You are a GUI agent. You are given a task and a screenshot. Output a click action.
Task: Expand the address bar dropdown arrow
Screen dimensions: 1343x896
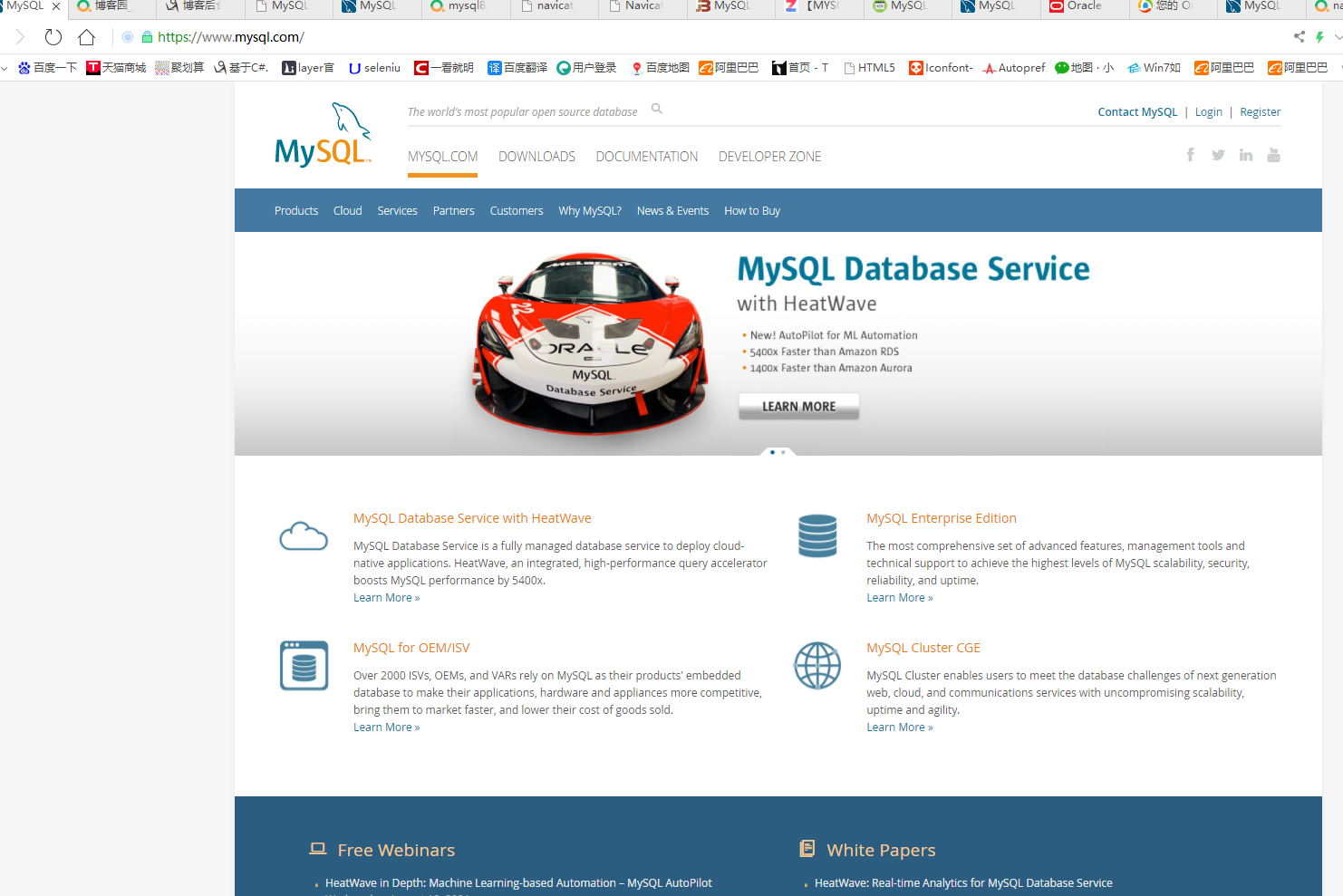click(x=1338, y=37)
